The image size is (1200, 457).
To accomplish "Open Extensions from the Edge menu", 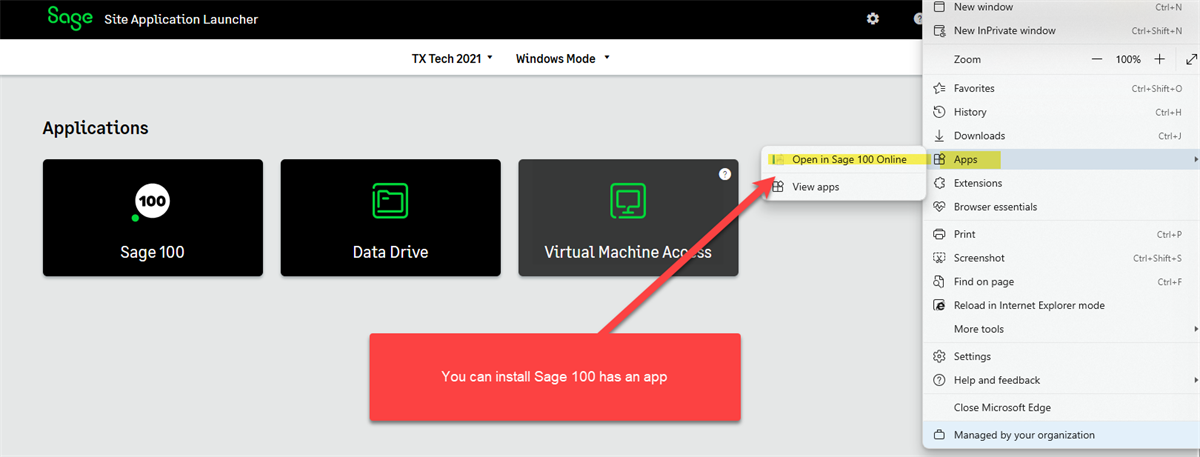I will (1060, 183).
